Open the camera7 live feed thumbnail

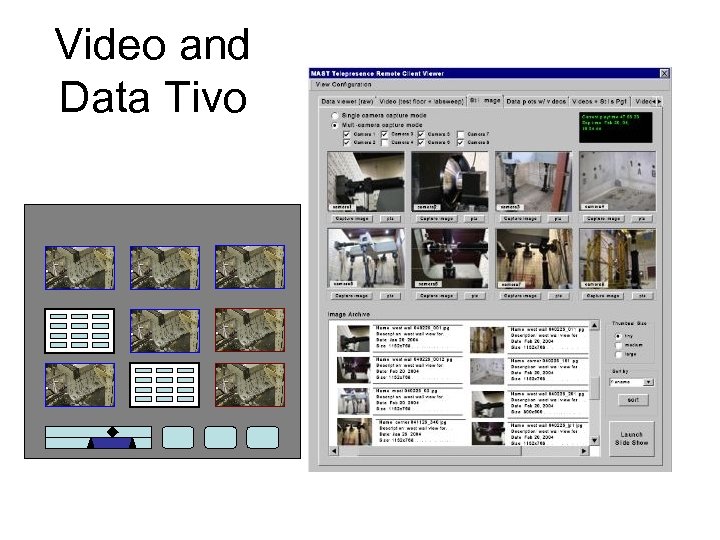point(534,259)
